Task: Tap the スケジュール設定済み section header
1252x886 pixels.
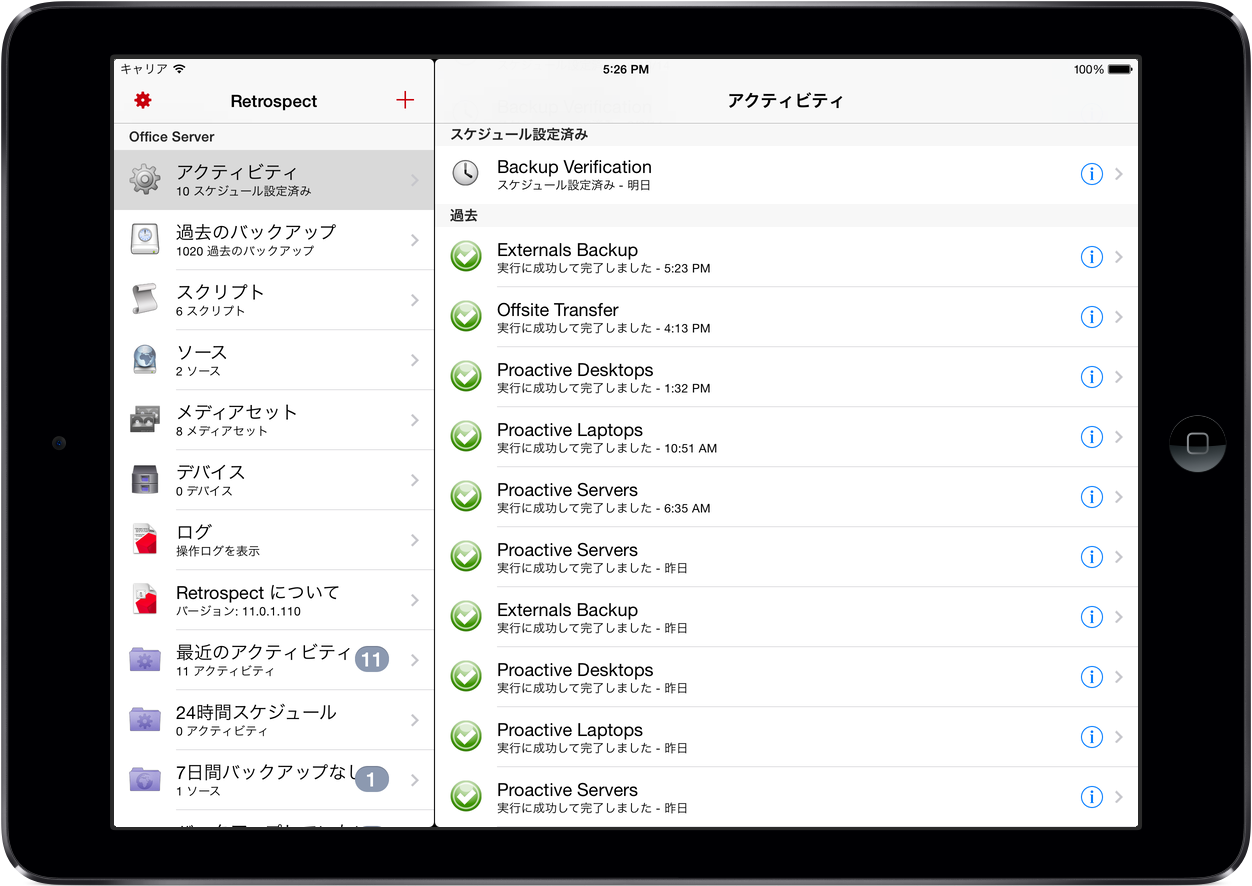Action: (787, 134)
